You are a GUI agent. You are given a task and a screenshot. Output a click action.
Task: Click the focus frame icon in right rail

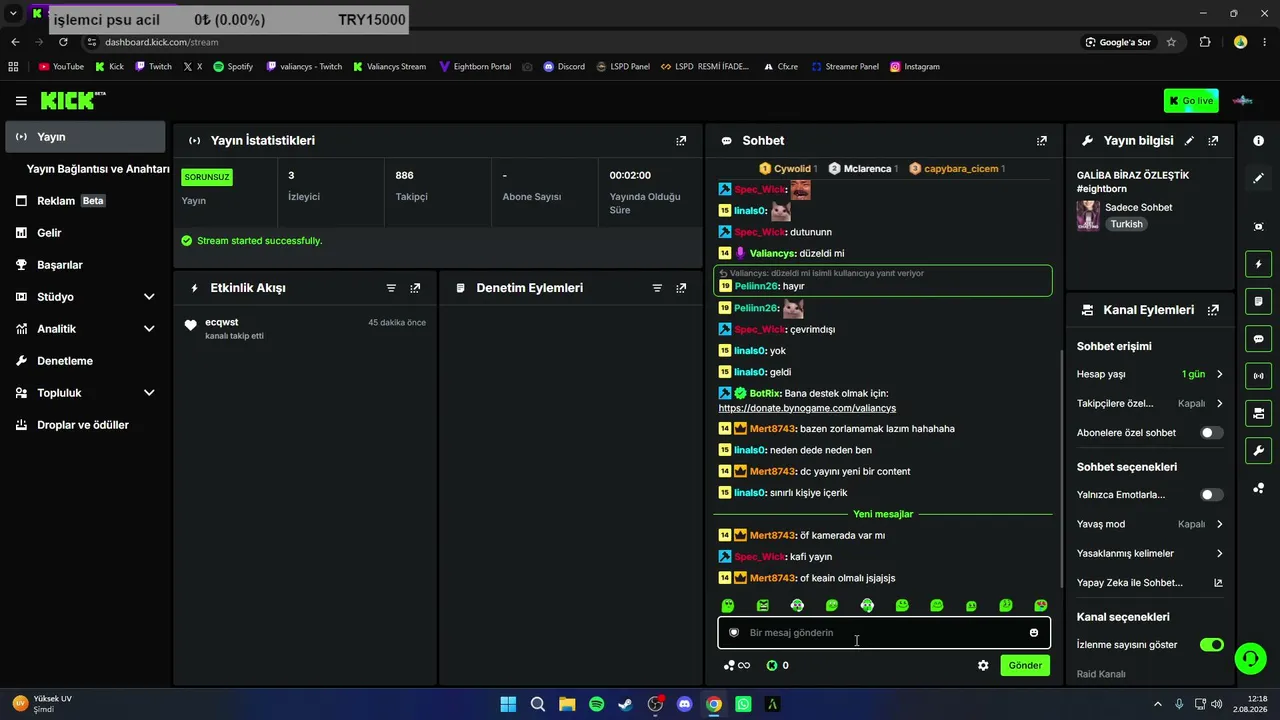pyautogui.click(x=1258, y=227)
